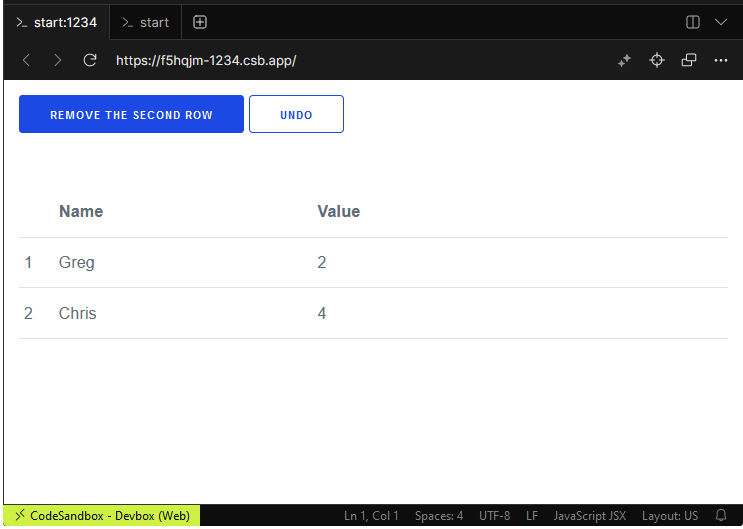The image size is (743, 529).
Task: Click the browser back arrow
Action: click(x=26, y=60)
